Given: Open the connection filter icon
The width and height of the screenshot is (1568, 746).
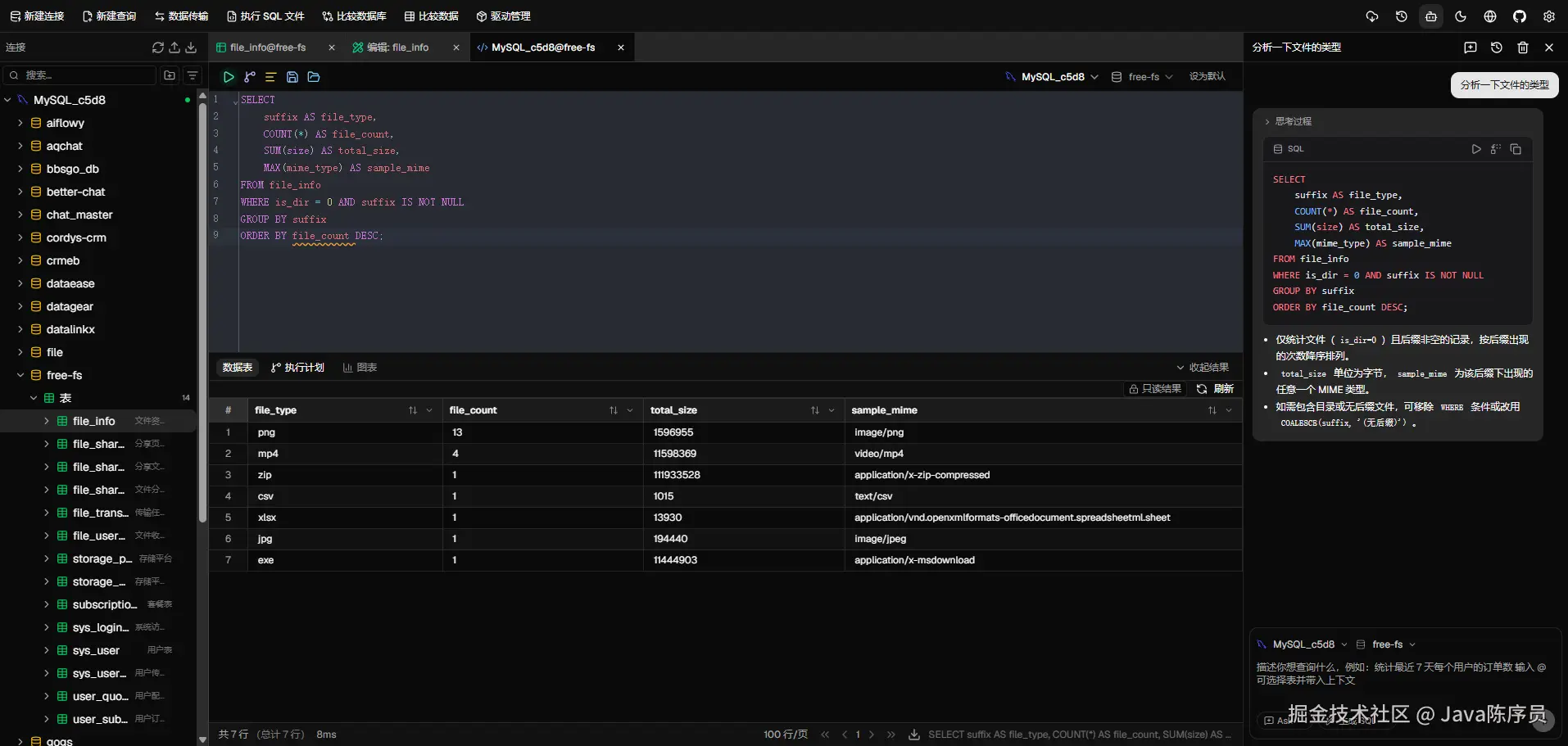Looking at the screenshot, I should pyautogui.click(x=193, y=75).
